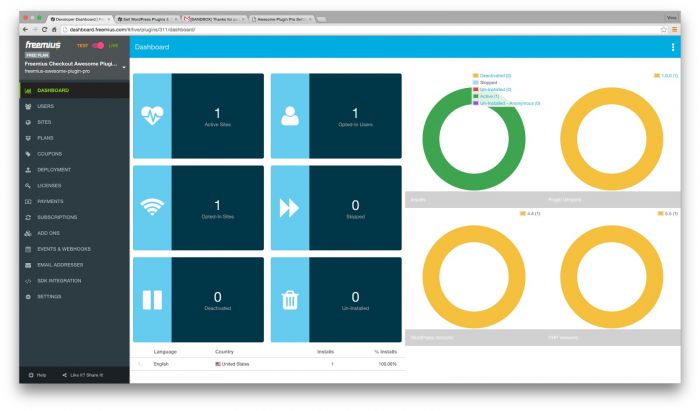This screenshot has height=411, width=700.
Task: Click the Un-Installed red legend entry
Action: coord(492,90)
